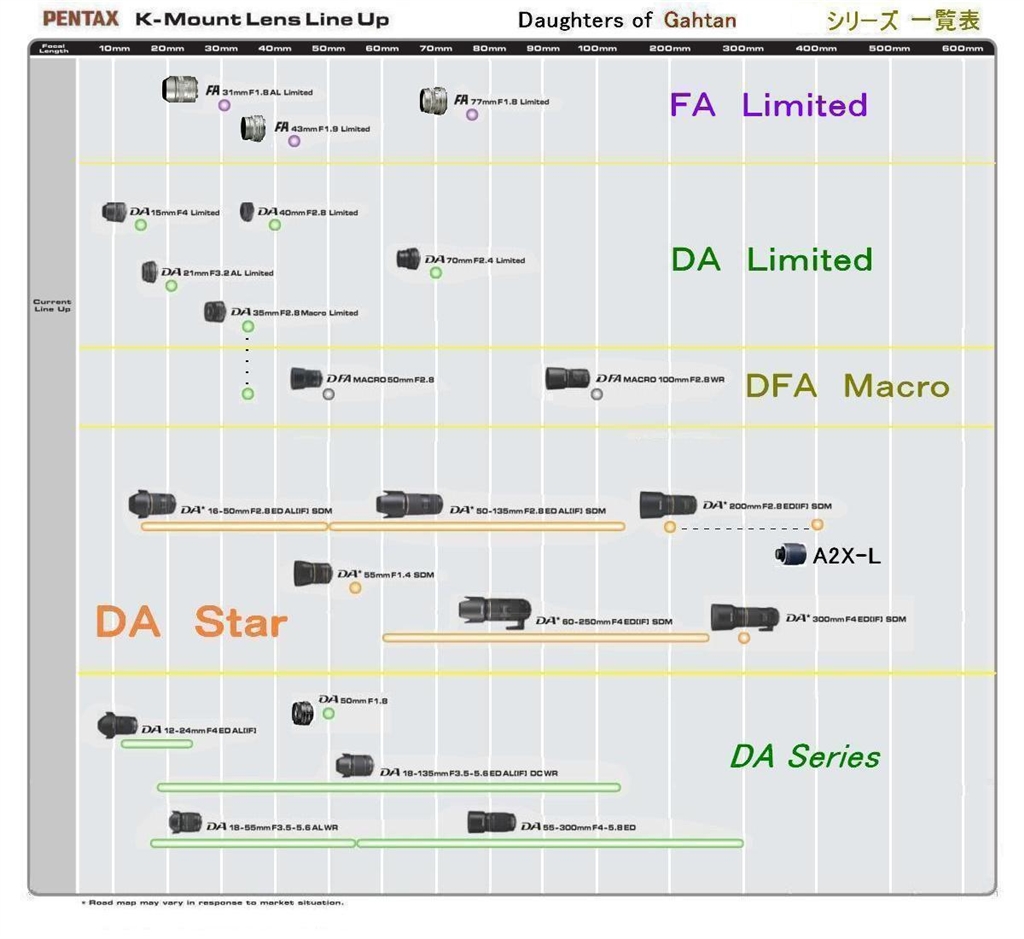Click the 600mm focal length scale label
1024x939 pixels.
963,48
